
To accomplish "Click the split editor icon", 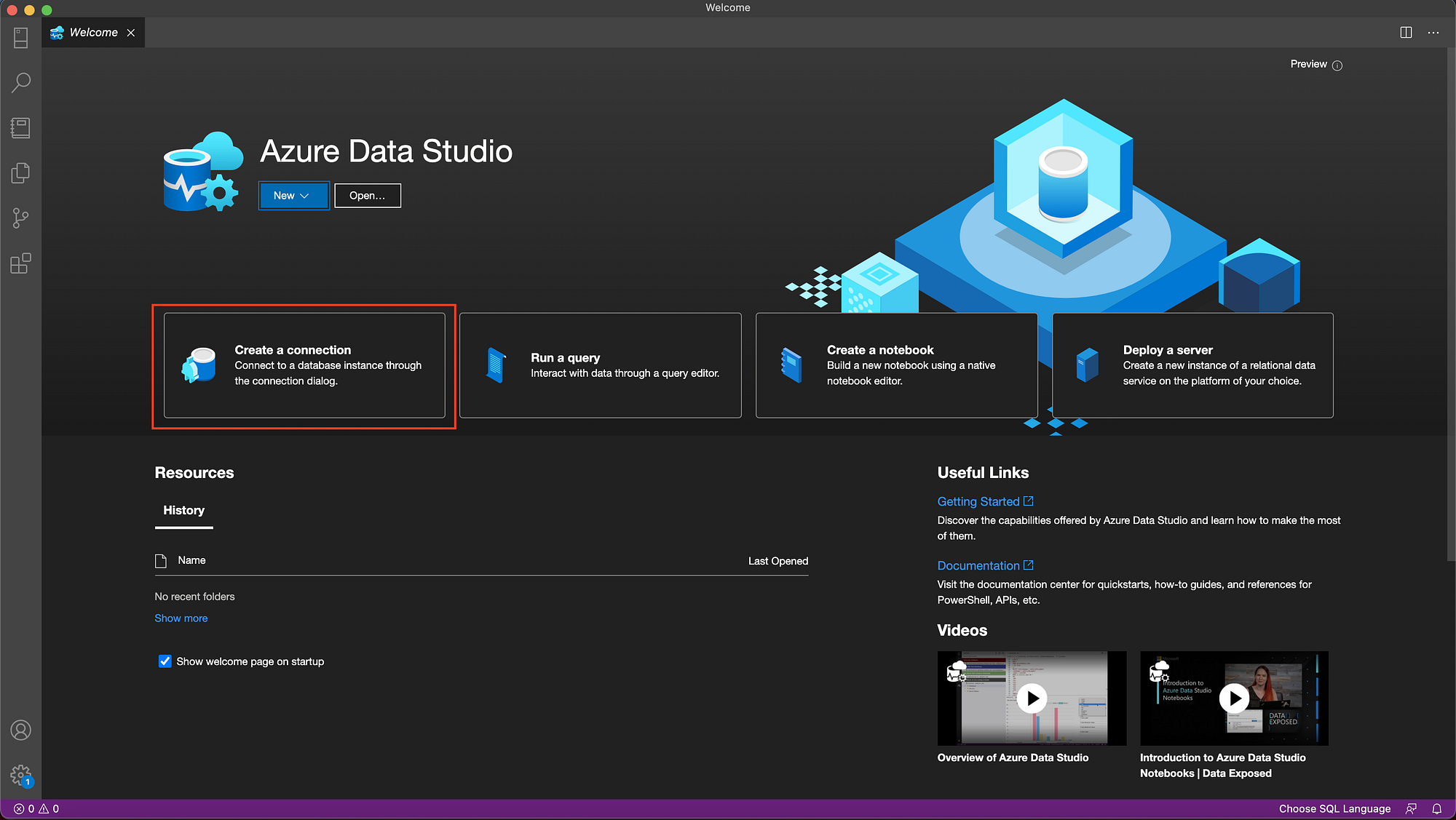I will click(1406, 33).
